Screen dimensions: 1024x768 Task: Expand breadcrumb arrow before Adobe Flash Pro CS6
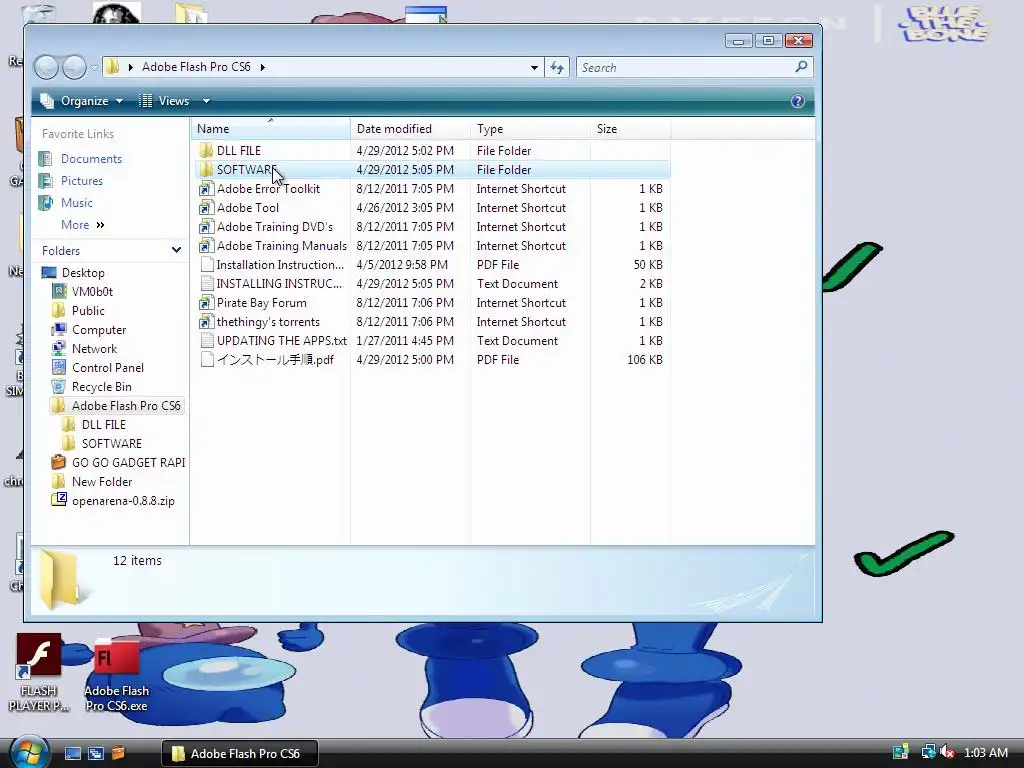131,67
